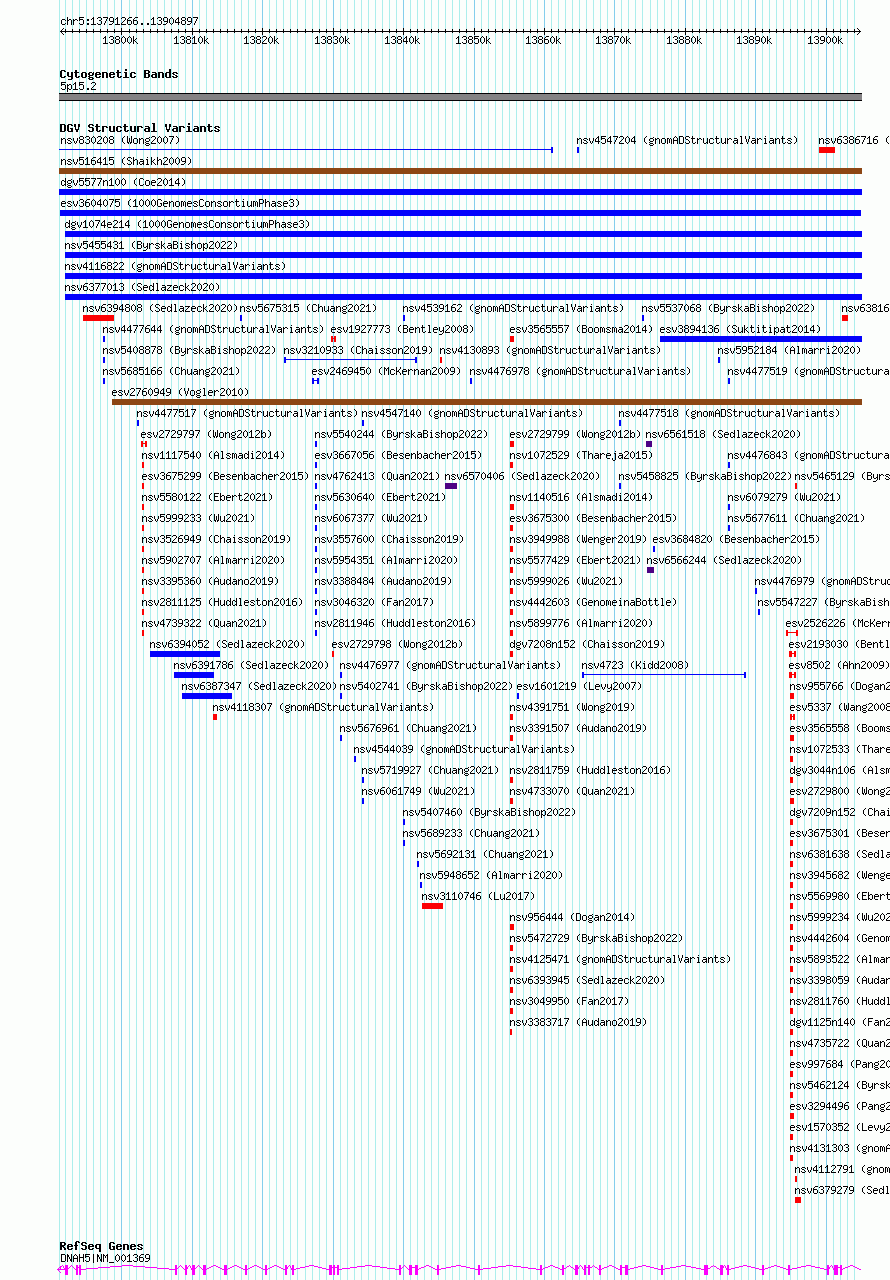890x1280 pixels.
Task: Open nsv5458825 (ByrskaBishop2022) variant
Action: click(x=705, y=476)
